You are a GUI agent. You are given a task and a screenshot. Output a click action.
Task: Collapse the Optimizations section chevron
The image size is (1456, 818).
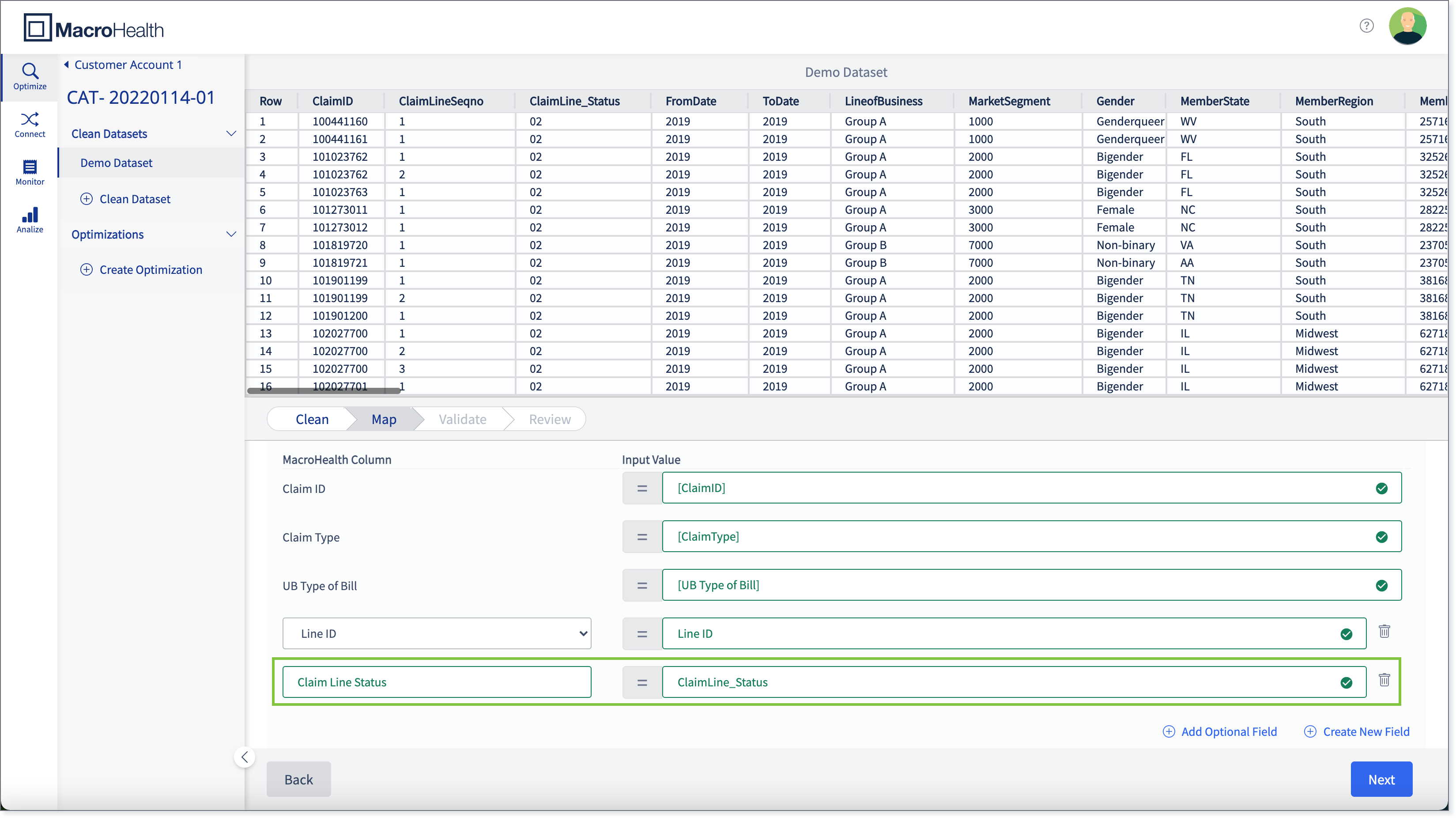click(230, 234)
